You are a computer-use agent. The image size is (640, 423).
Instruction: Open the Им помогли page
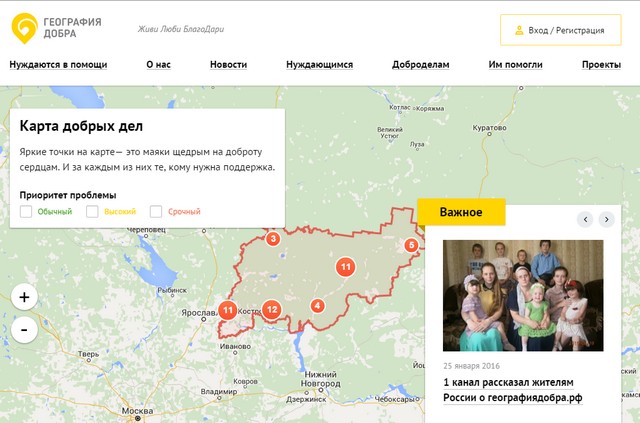[516, 65]
